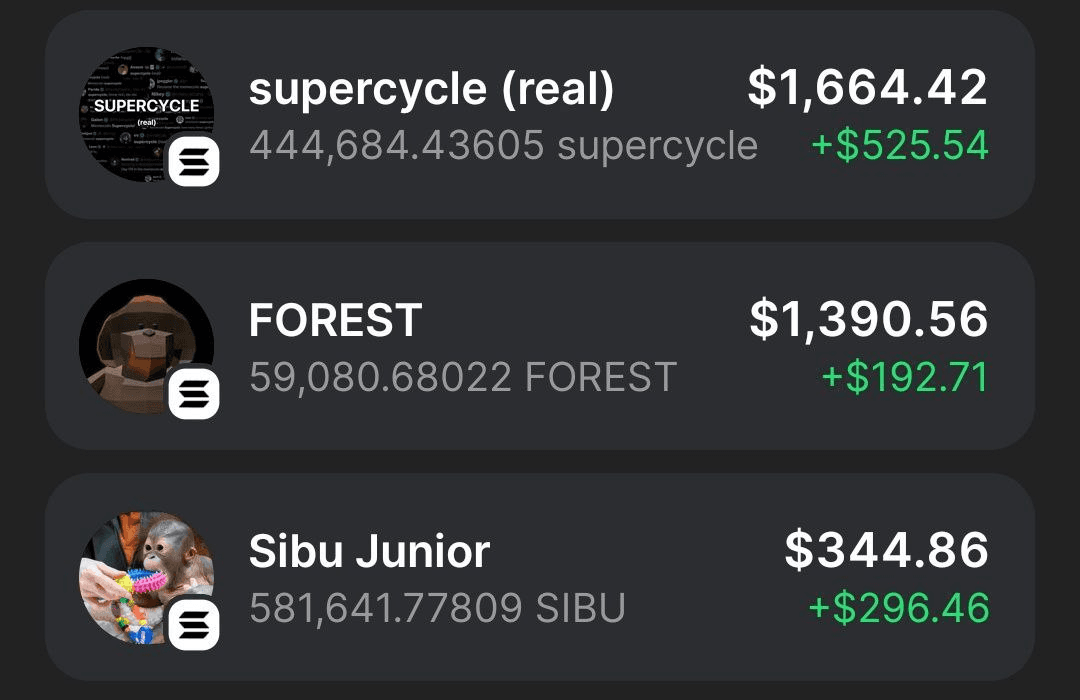Tap the +$192.71 gain on FOREST

click(x=905, y=378)
